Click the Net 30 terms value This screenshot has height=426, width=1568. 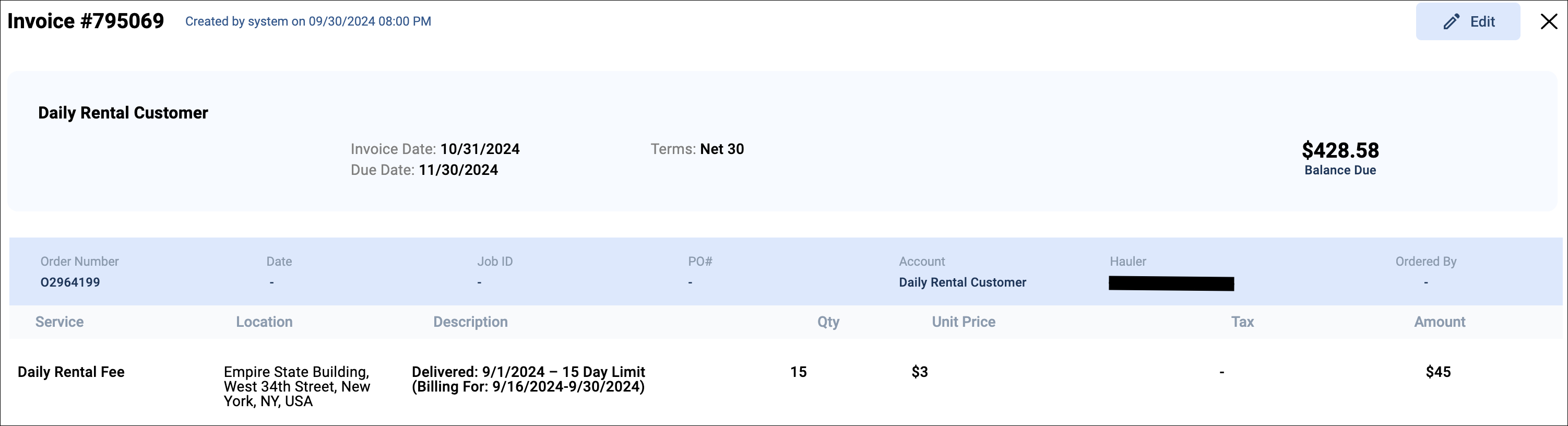click(722, 149)
